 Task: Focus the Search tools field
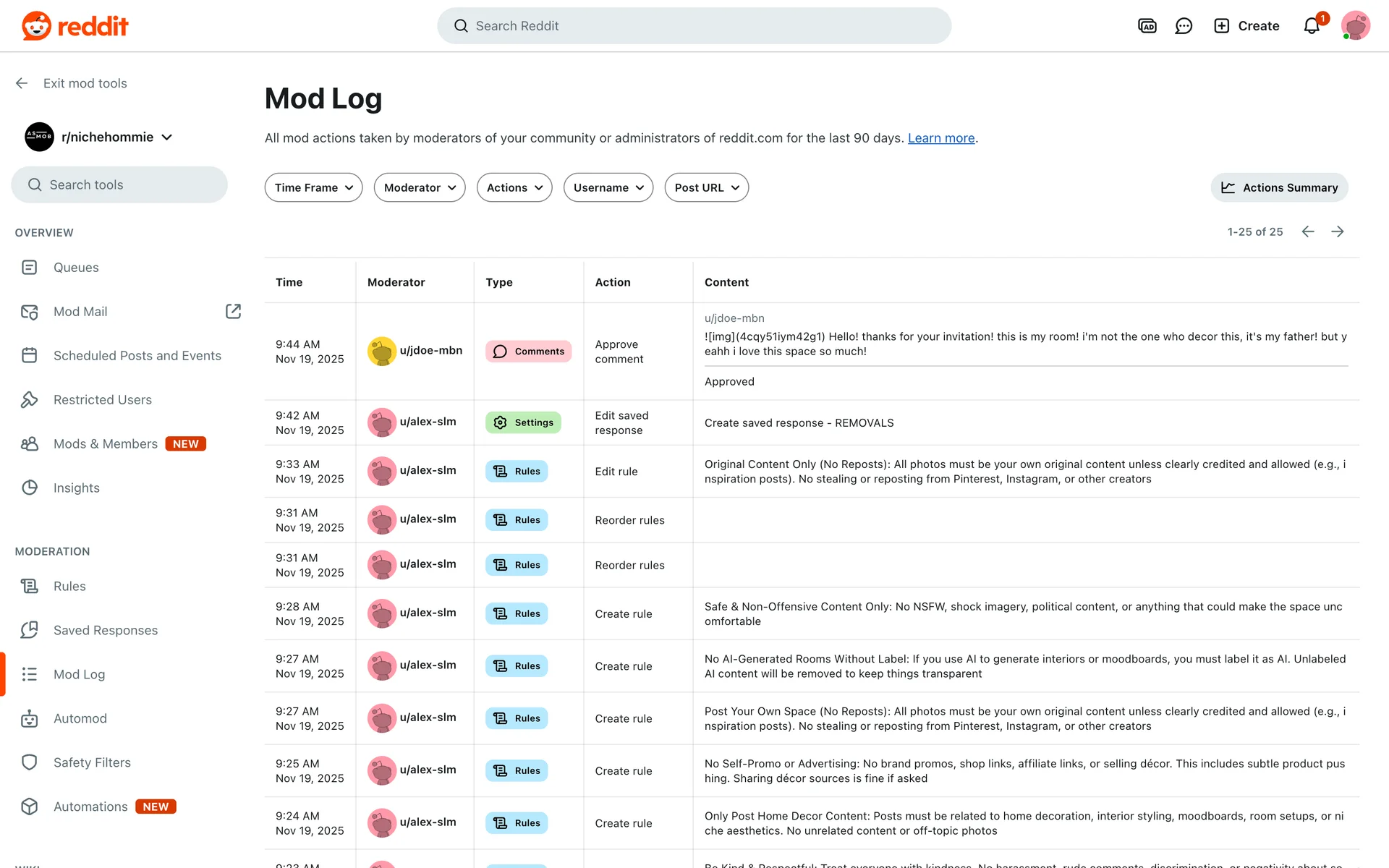point(119,185)
